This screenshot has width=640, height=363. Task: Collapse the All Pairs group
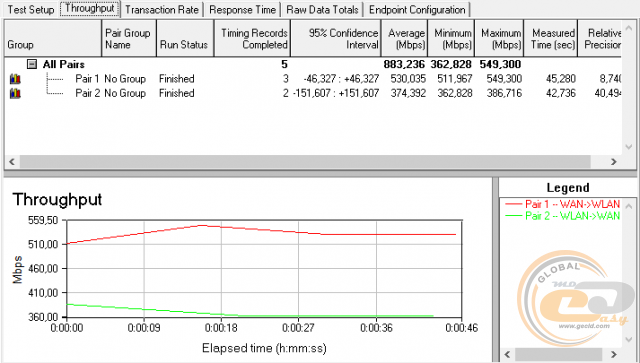32,64
